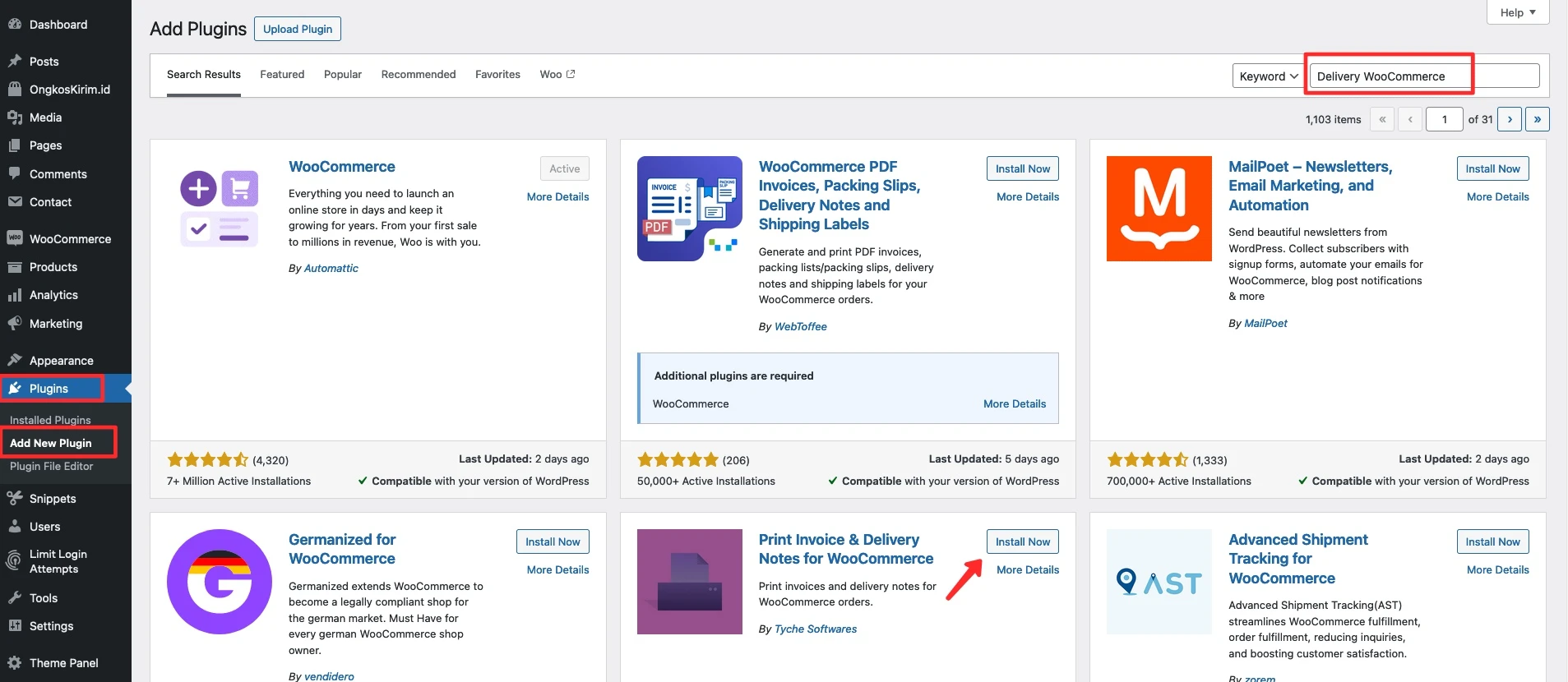Viewport: 1568px width, 682px height.
Task: Go to next page of results
Action: pyautogui.click(x=1510, y=119)
